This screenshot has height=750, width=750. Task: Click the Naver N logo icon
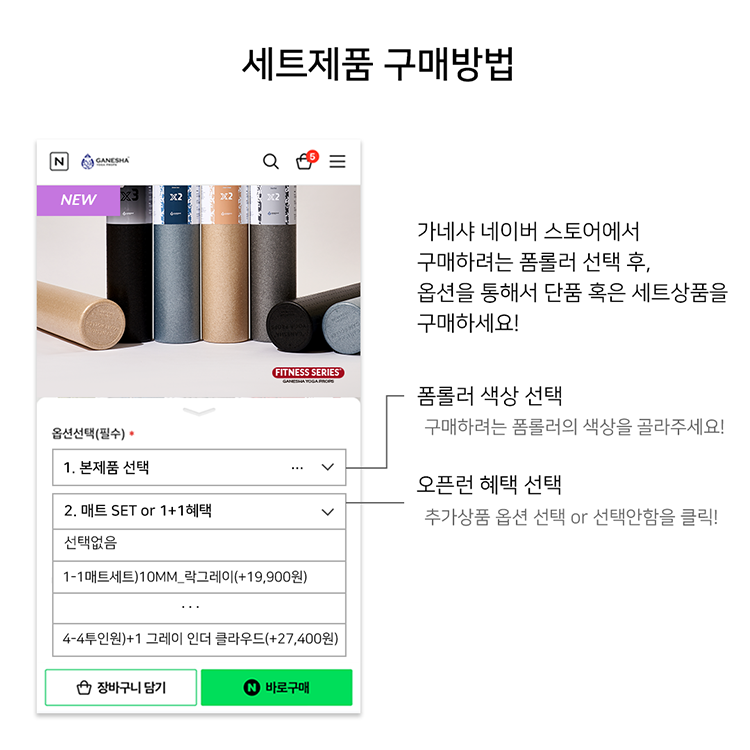coord(59,162)
